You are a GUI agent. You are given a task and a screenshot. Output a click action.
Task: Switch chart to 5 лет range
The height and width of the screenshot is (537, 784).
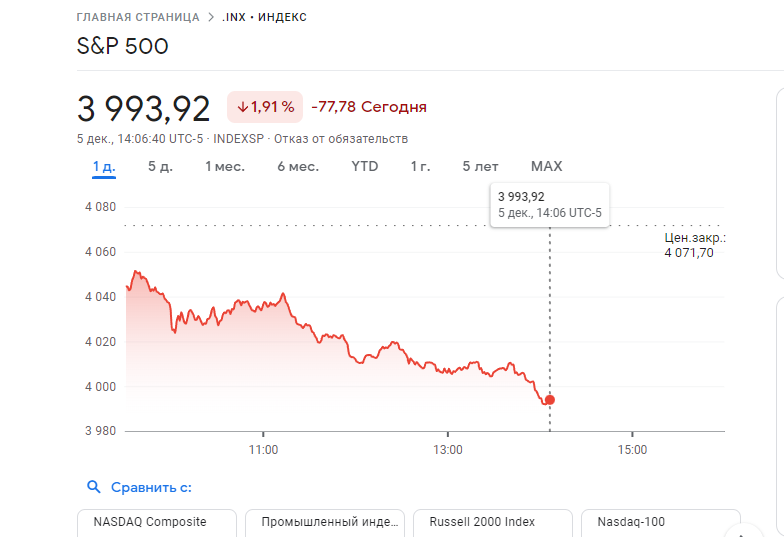480,166
